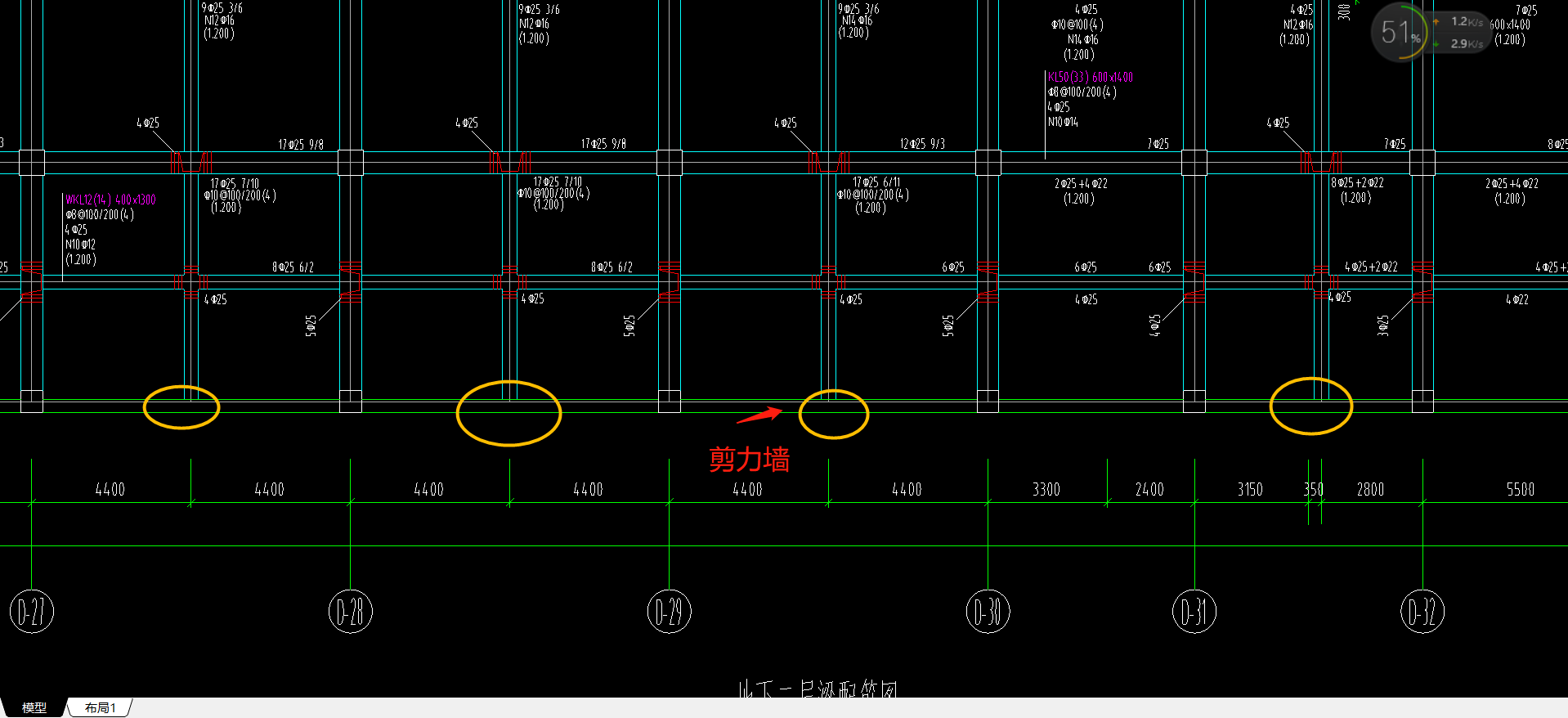Click the 3300 dimension value

(1046, 489)
